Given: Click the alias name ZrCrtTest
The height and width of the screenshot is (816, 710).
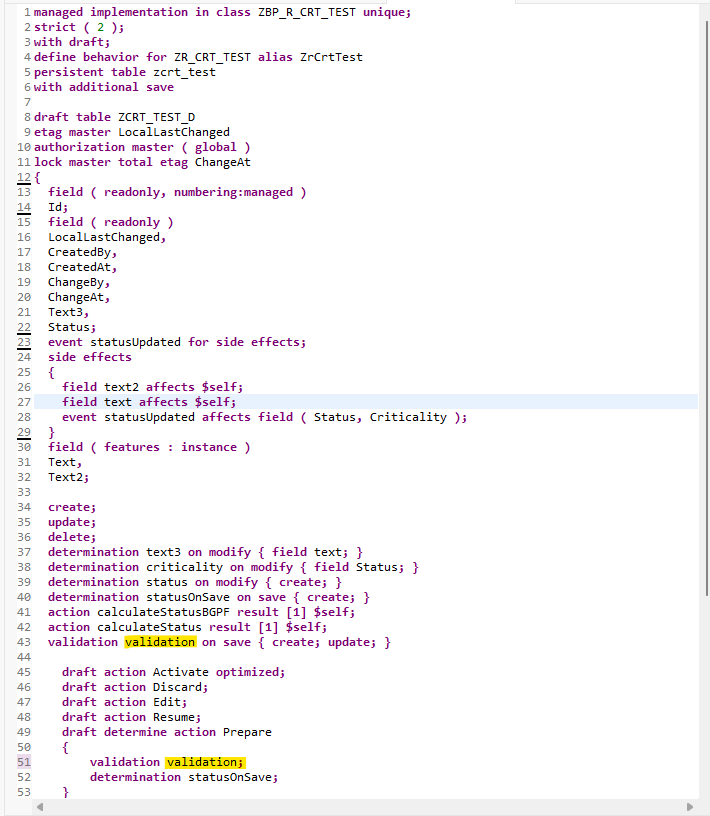Looking at the screenshot, I should (331, 57).
